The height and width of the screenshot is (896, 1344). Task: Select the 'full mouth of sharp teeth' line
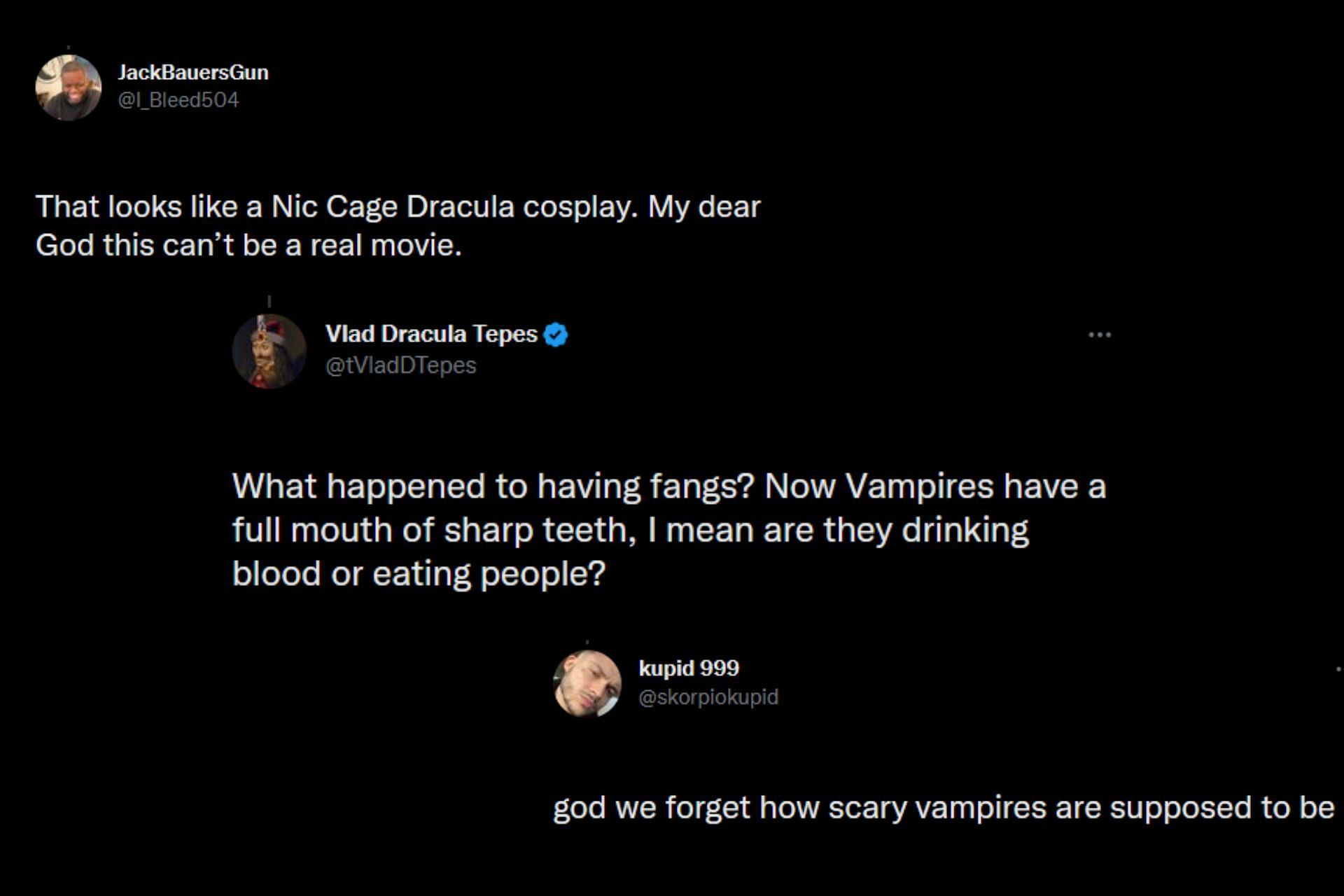click(630, 530)
